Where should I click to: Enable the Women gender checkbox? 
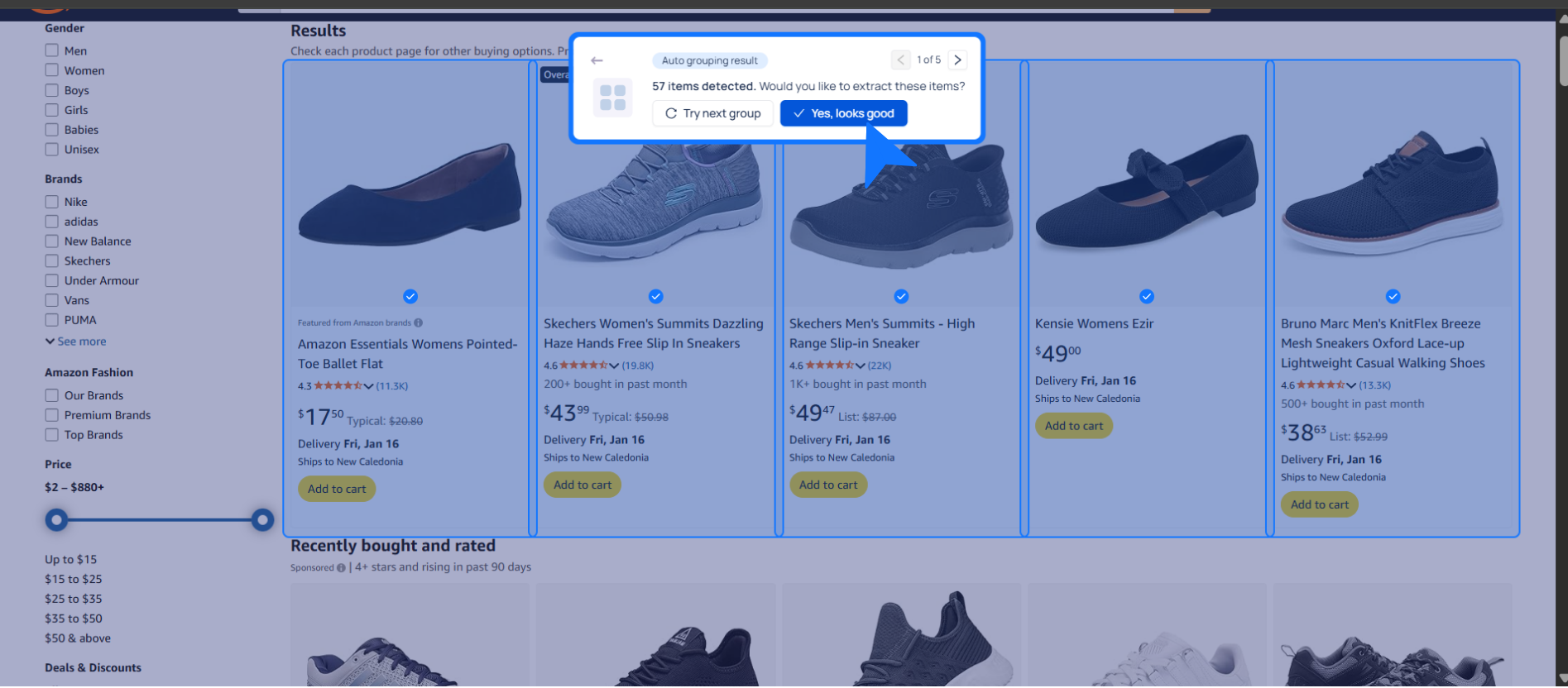coord(52,70)
